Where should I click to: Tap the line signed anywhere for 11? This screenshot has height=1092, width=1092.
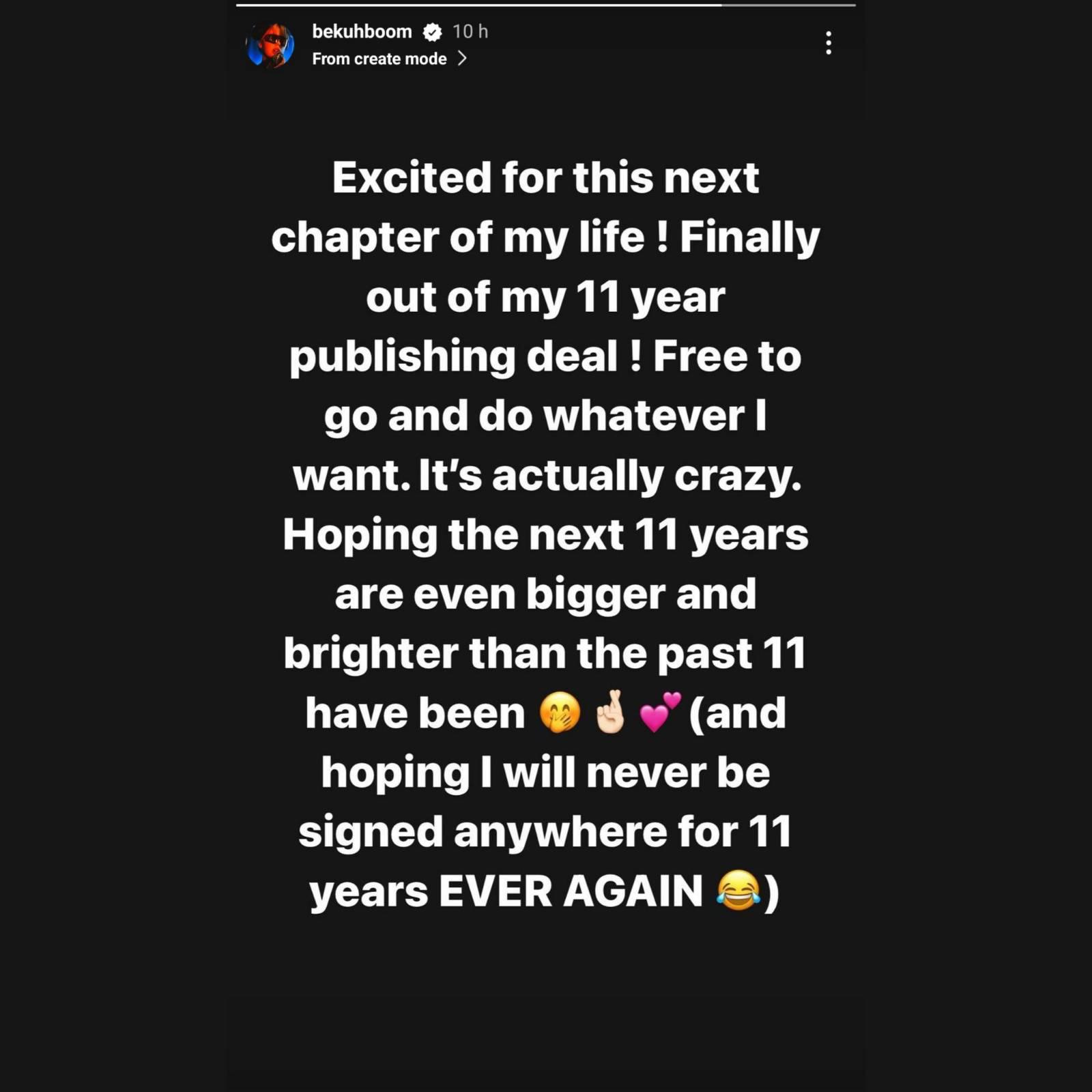click(x=545, y=833)
